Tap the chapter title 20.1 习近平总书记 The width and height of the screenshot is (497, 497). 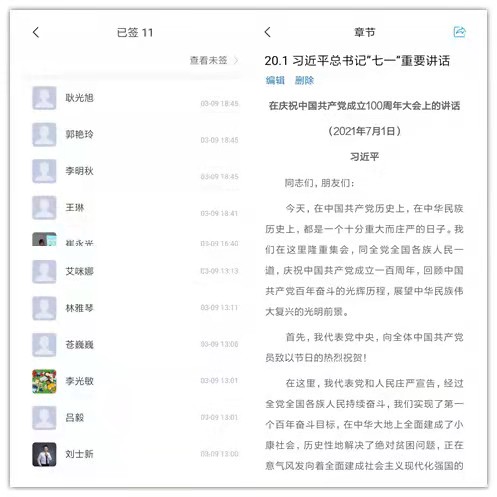coord(357,61)
